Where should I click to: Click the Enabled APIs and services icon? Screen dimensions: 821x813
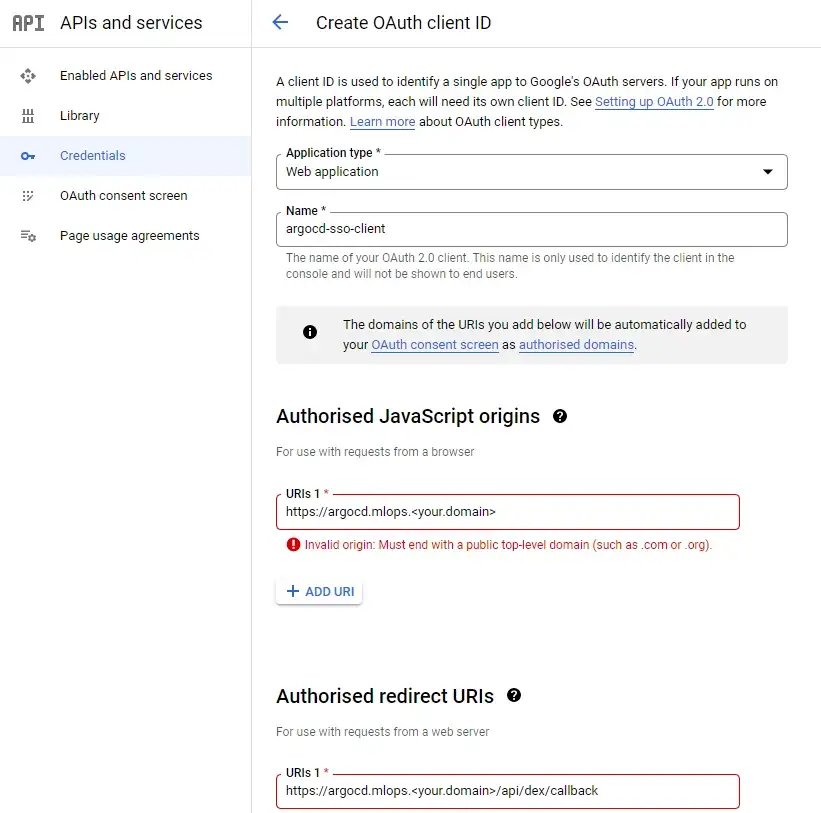coord(28,76)
